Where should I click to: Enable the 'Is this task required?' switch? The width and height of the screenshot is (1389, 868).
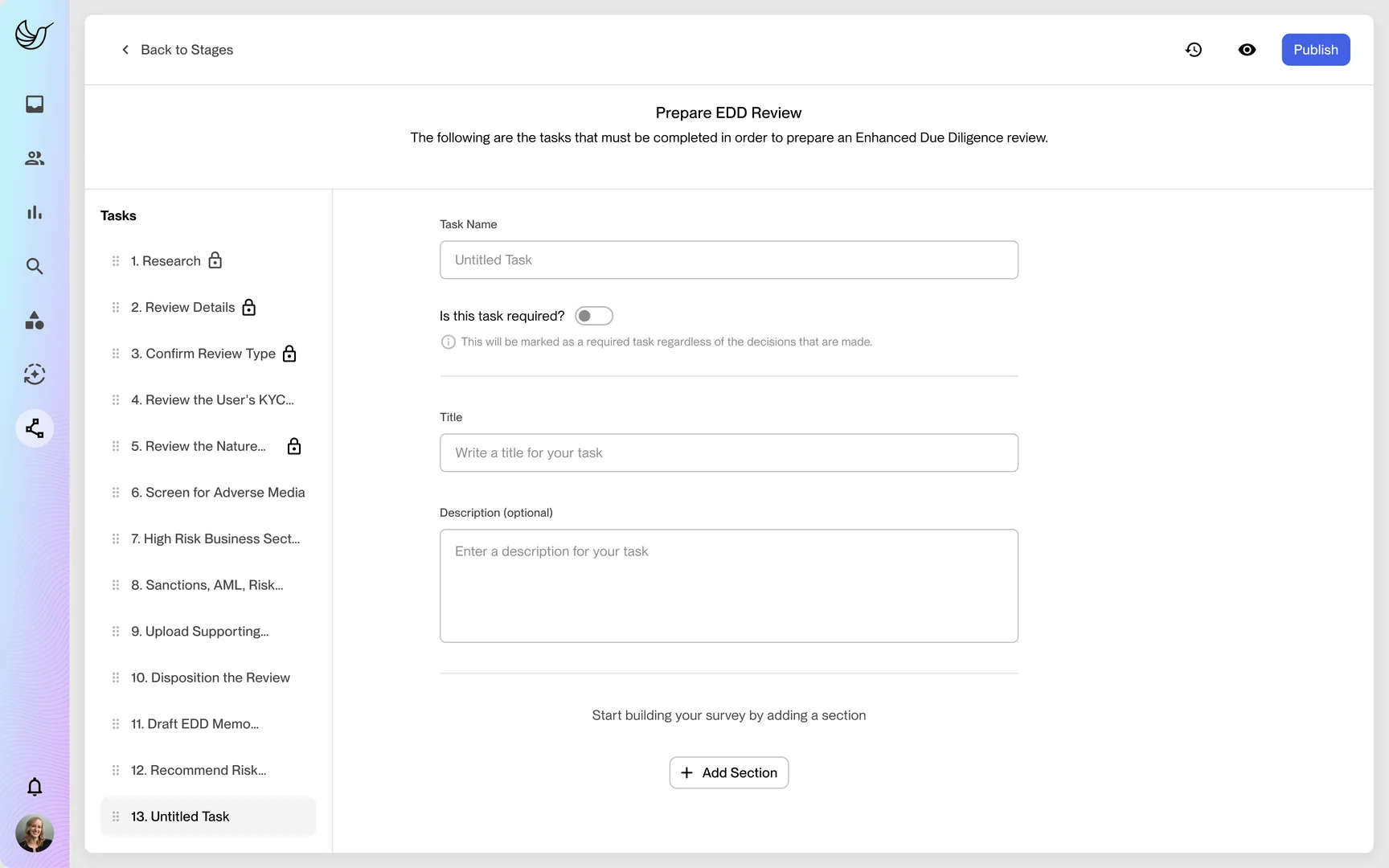(x=594, y=316)
